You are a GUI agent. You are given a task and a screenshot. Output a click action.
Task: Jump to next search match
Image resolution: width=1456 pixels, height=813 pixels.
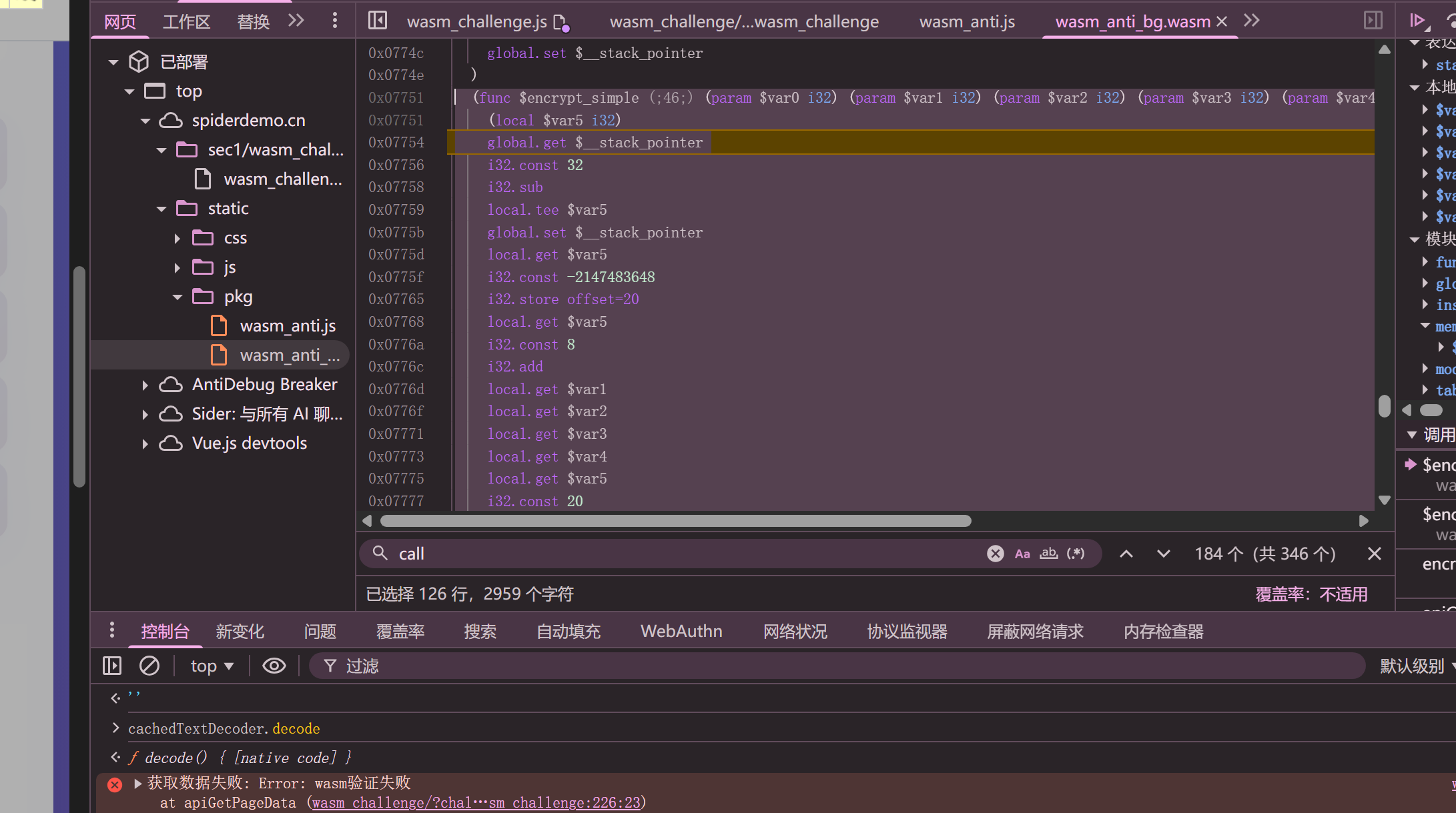pyautogui.click(x=1163, y=554)
